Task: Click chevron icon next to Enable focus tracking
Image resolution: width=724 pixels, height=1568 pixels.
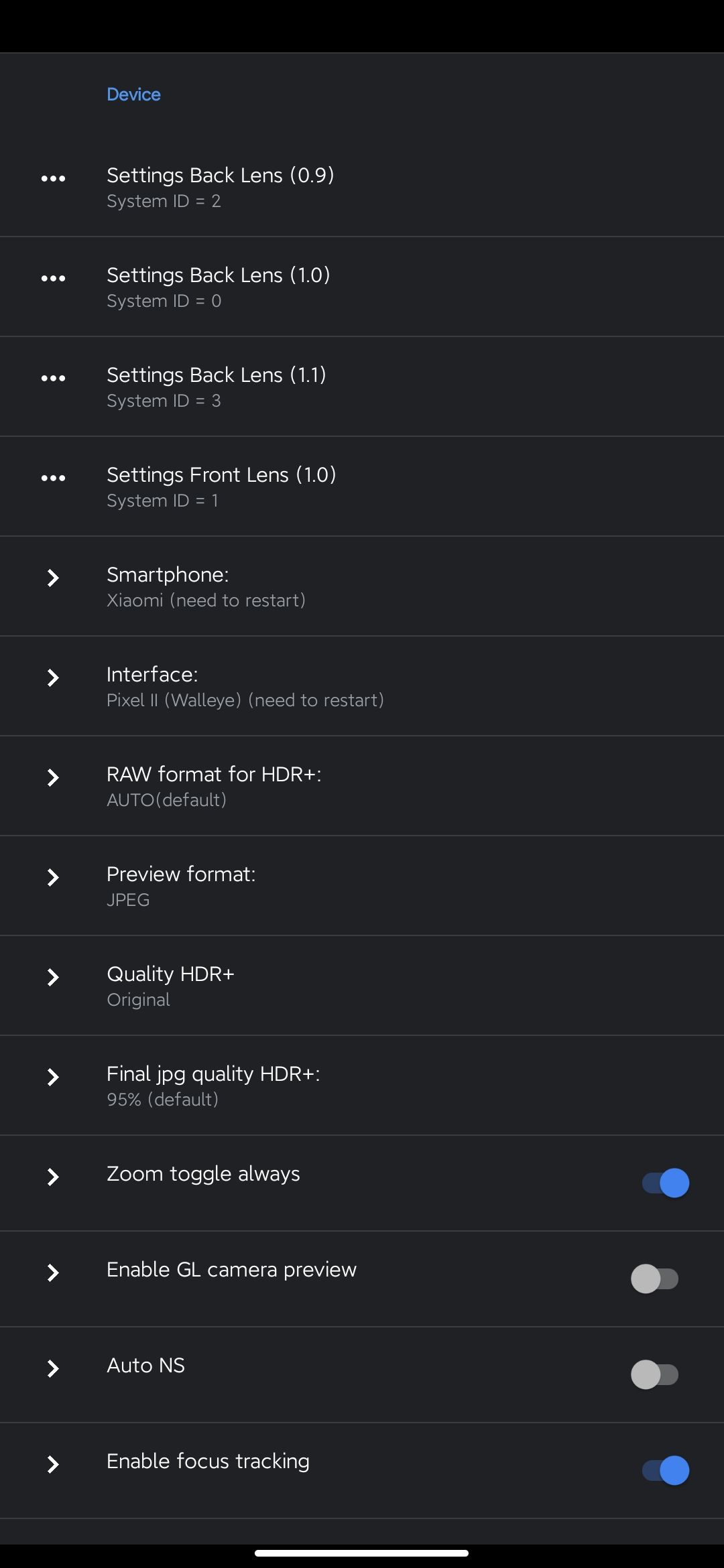Action: [53, 1464]
